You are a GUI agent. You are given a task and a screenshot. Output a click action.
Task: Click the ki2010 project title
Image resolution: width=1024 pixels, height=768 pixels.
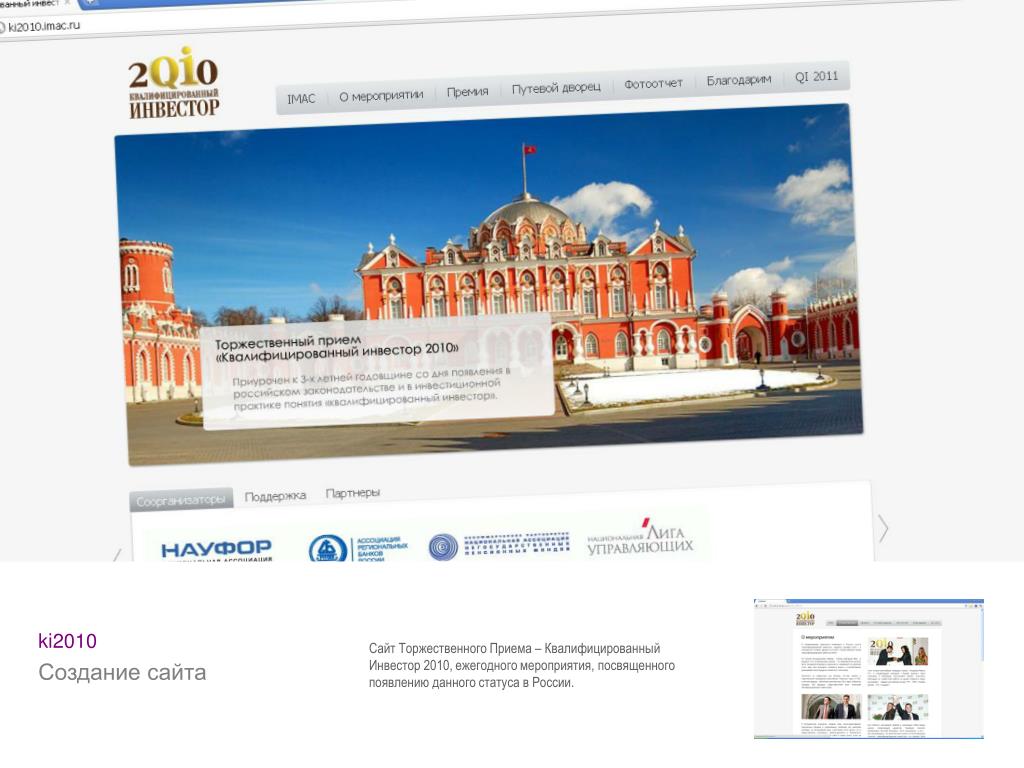point(67,641)
